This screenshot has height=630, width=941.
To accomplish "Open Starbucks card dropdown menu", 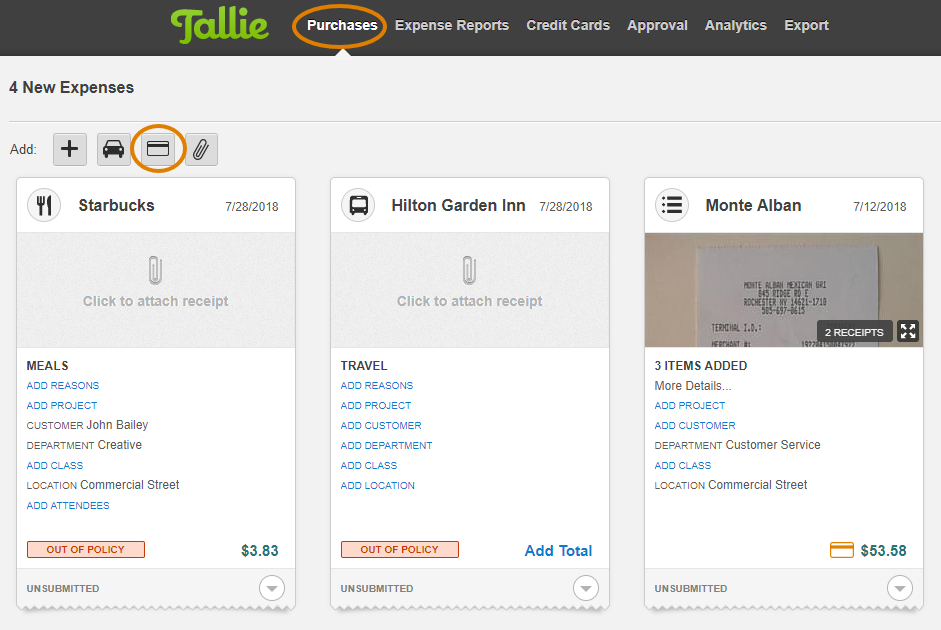I will [x=272, y=588].
